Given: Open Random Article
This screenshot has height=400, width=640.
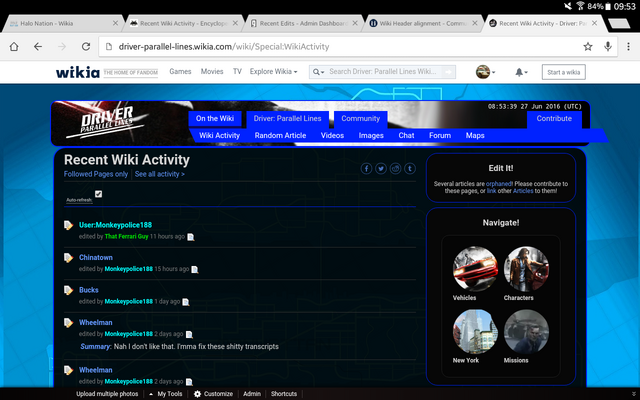Looking at the screenshot, I should [x=280, y=136].
